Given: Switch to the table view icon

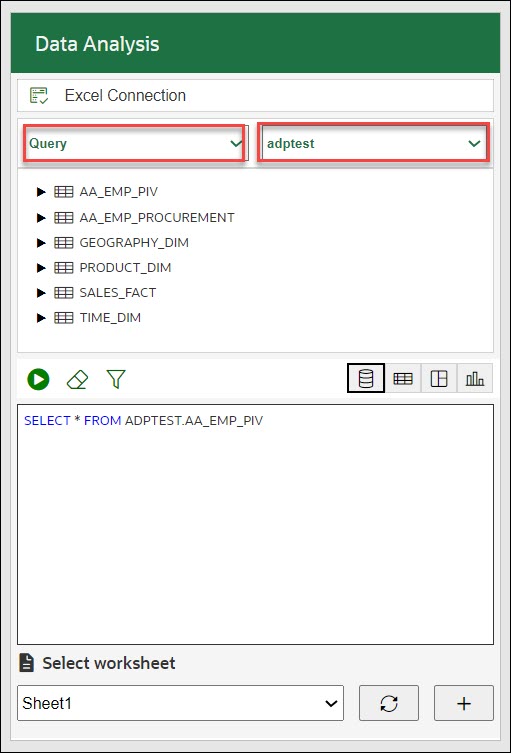Looking at the screenshot, I should tap(402, 378).
